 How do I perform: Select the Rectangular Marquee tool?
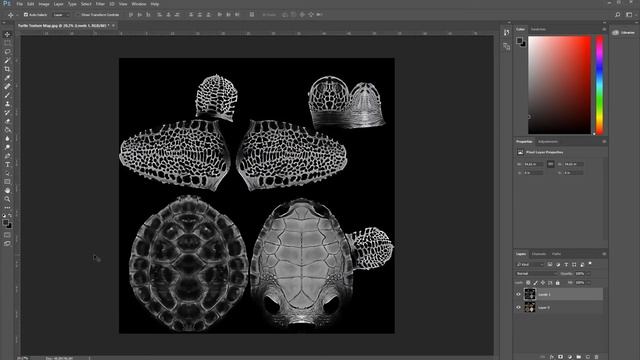7,43
